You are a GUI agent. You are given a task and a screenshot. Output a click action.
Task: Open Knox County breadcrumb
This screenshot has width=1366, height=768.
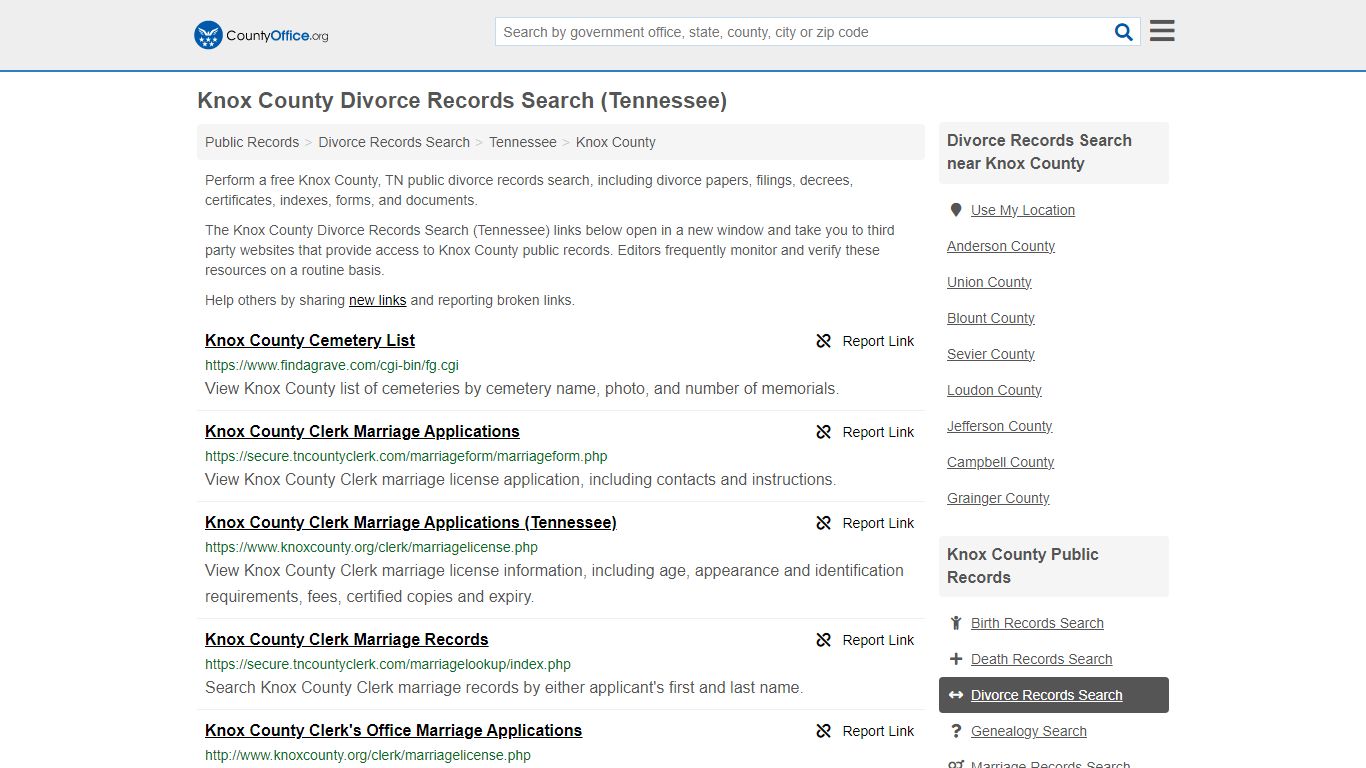tap(616, 142)
